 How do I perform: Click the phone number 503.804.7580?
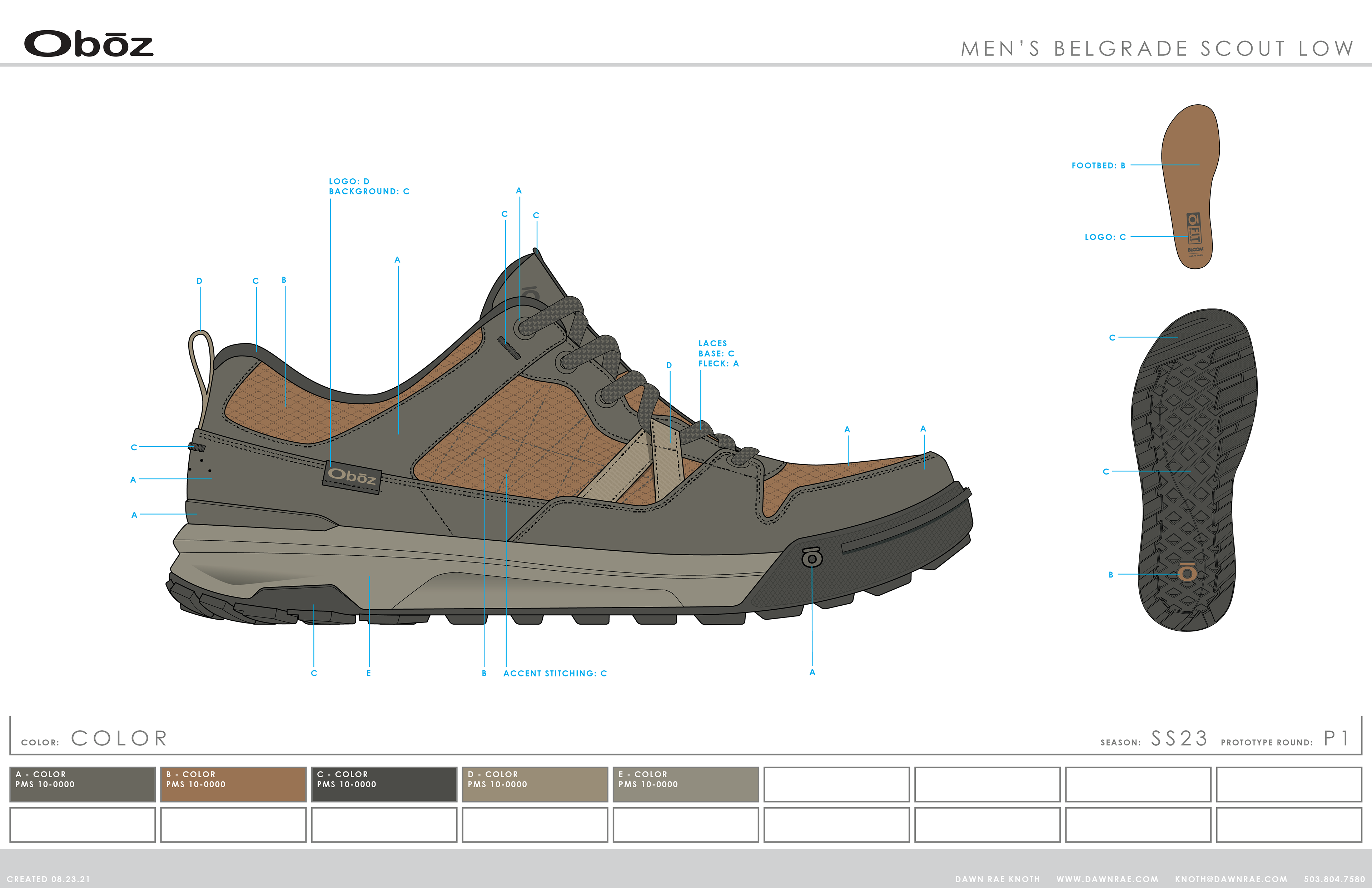coord(1334,879)
